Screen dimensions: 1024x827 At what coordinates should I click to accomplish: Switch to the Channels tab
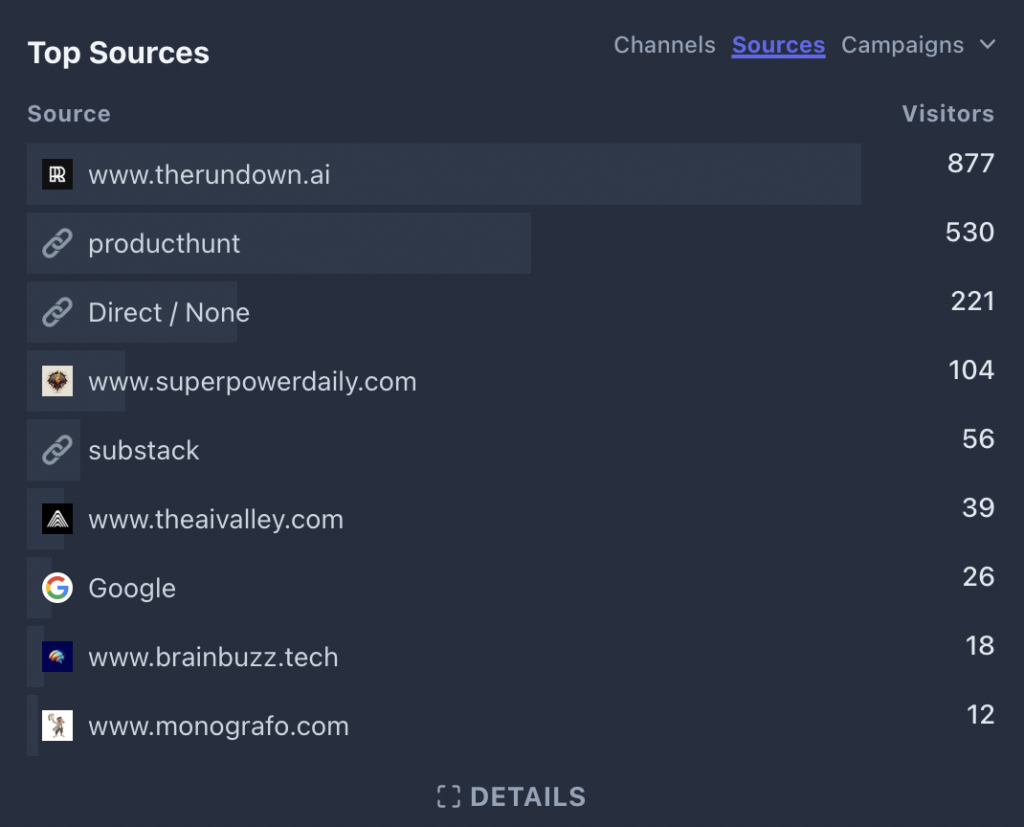coord(664,45)
